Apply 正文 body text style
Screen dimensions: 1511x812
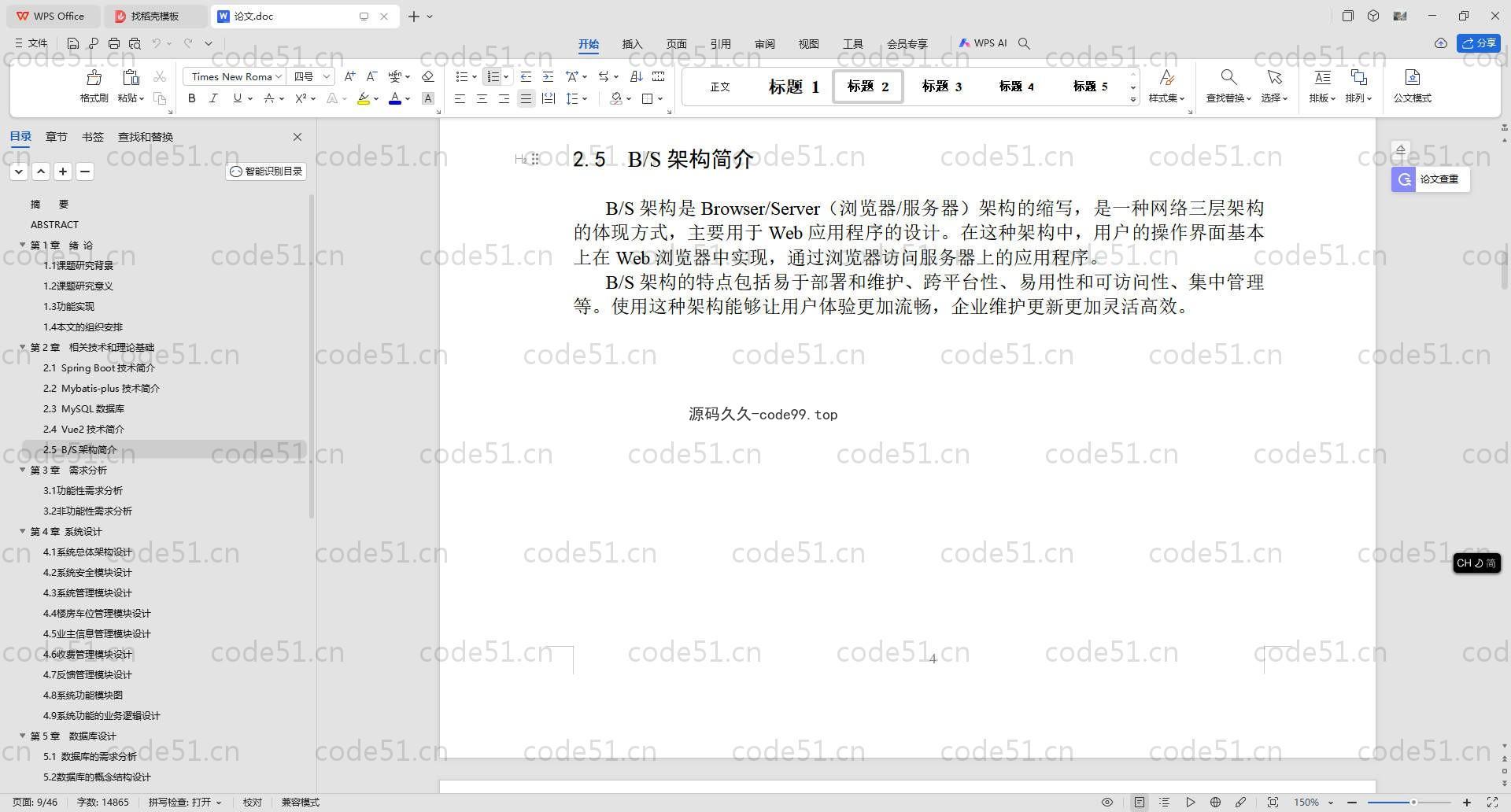pos(720,87)
